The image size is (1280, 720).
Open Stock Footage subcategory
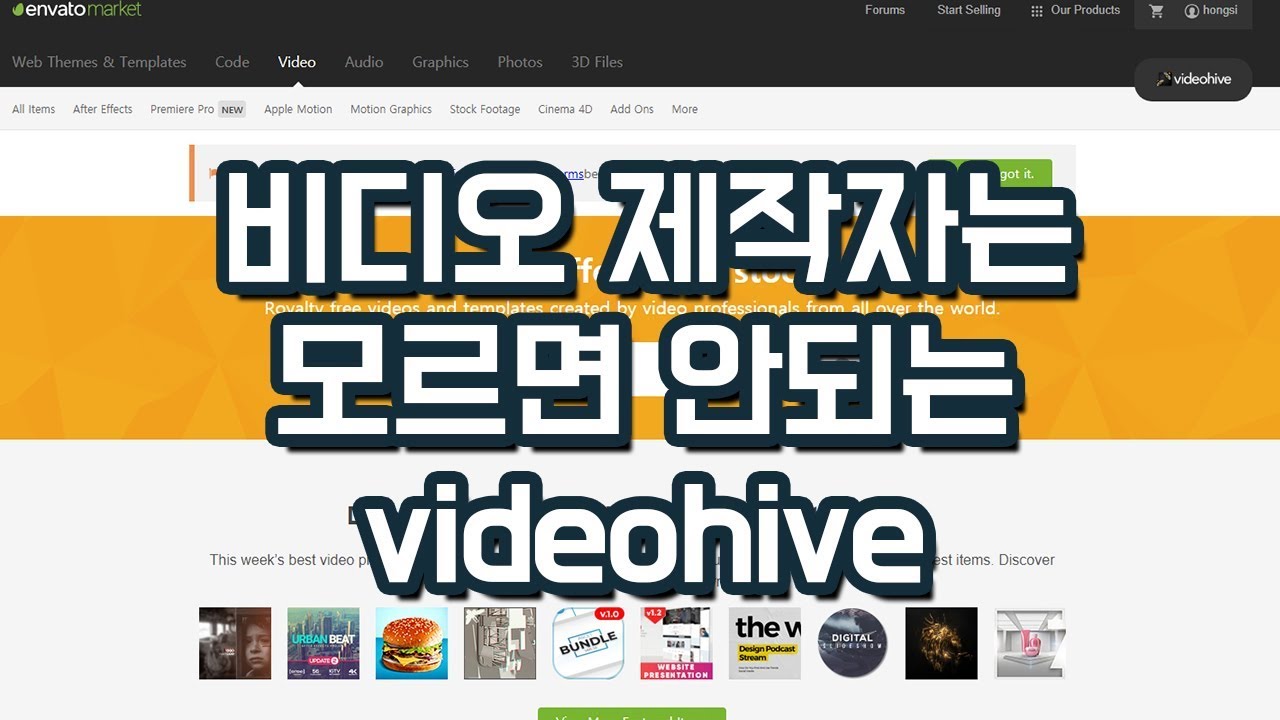pyautogui.click(x=485, y=109)
